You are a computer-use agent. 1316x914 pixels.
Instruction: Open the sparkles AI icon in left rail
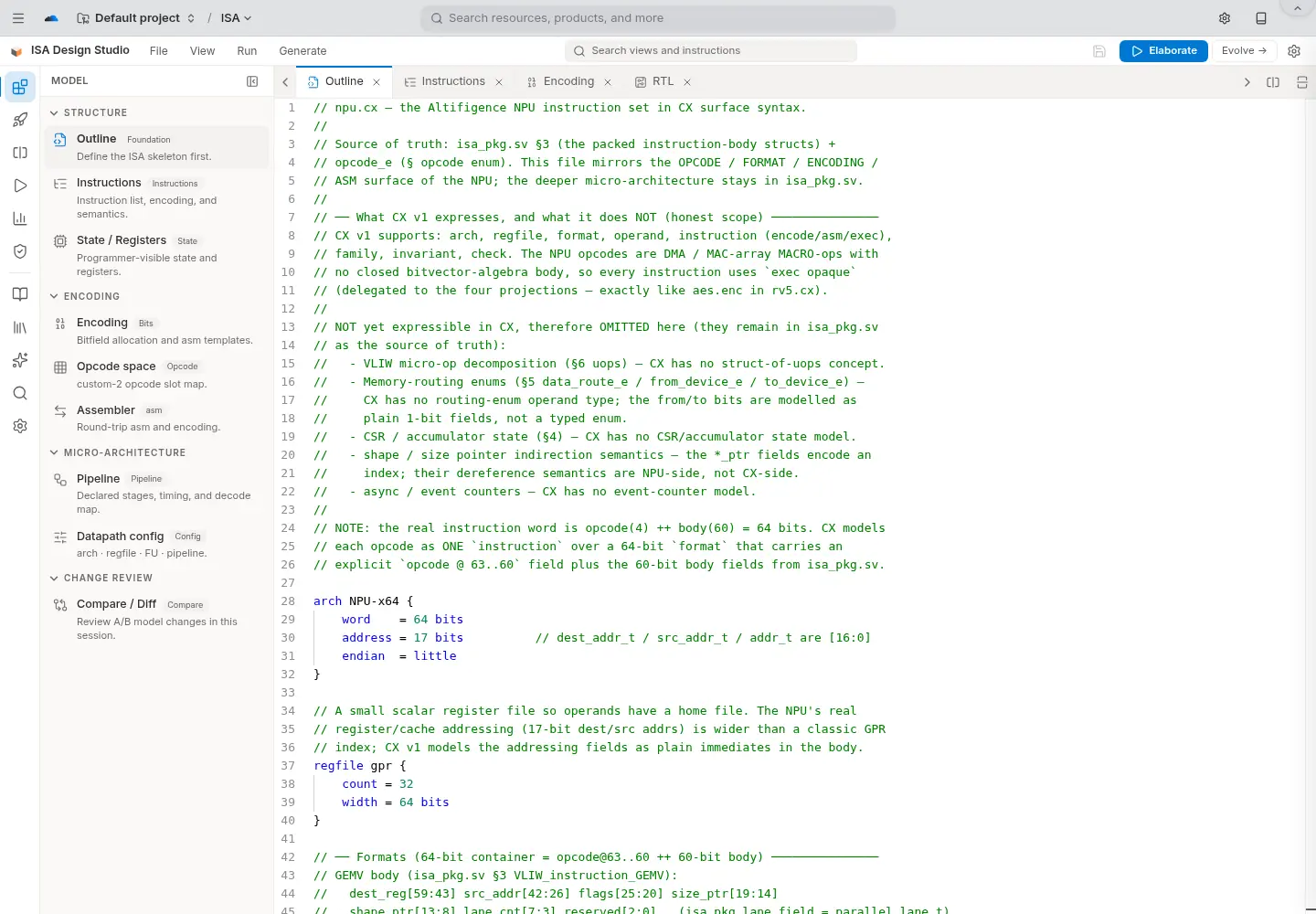click(x=20, y=360)
